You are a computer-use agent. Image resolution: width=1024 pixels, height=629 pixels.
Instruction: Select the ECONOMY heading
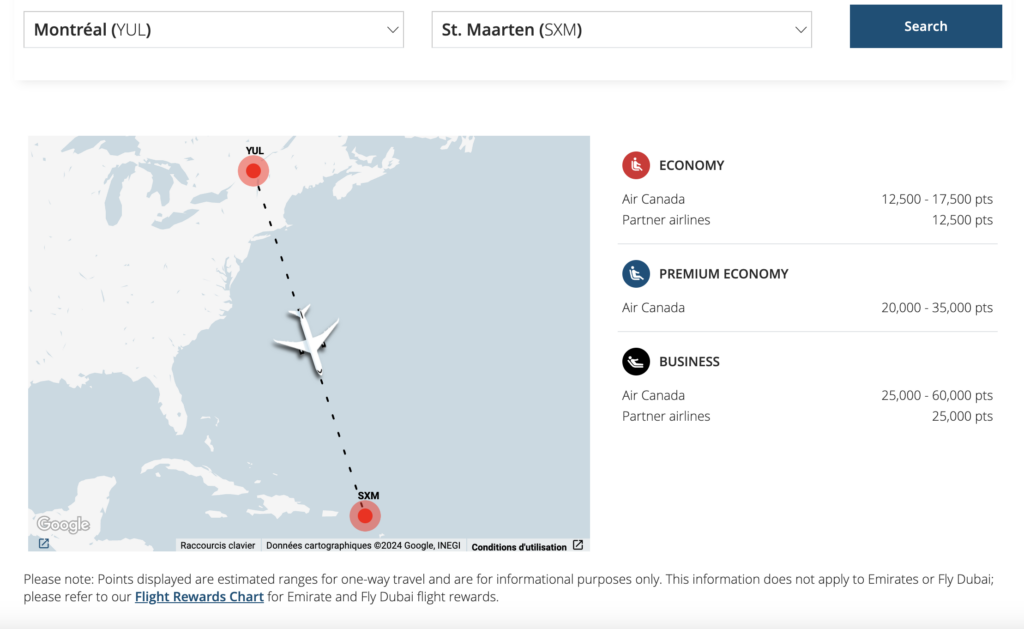tap(691, 165)
